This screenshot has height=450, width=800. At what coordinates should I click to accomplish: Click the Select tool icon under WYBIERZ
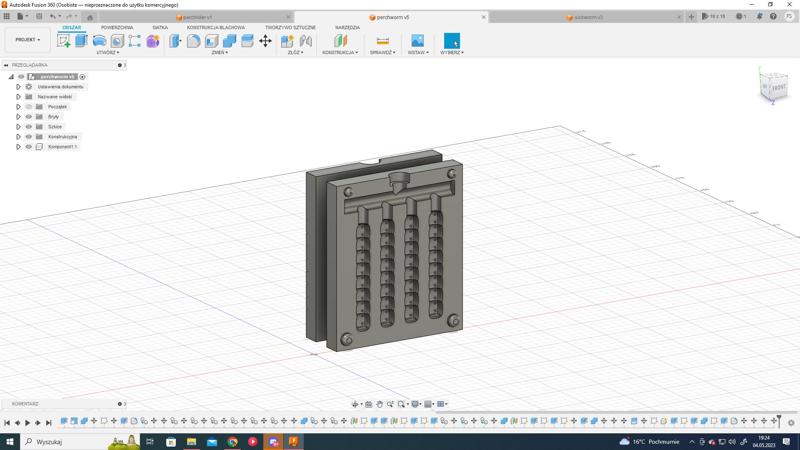click(x=451, y=41)
